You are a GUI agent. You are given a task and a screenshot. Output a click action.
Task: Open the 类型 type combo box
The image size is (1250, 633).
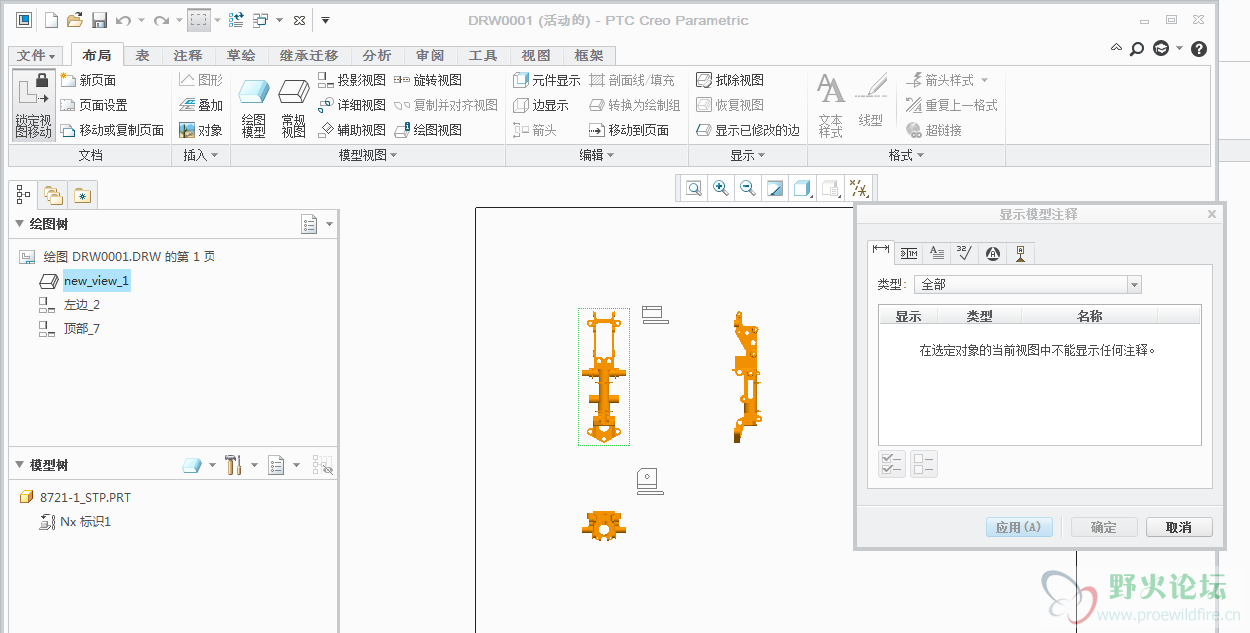(1028, 285)
